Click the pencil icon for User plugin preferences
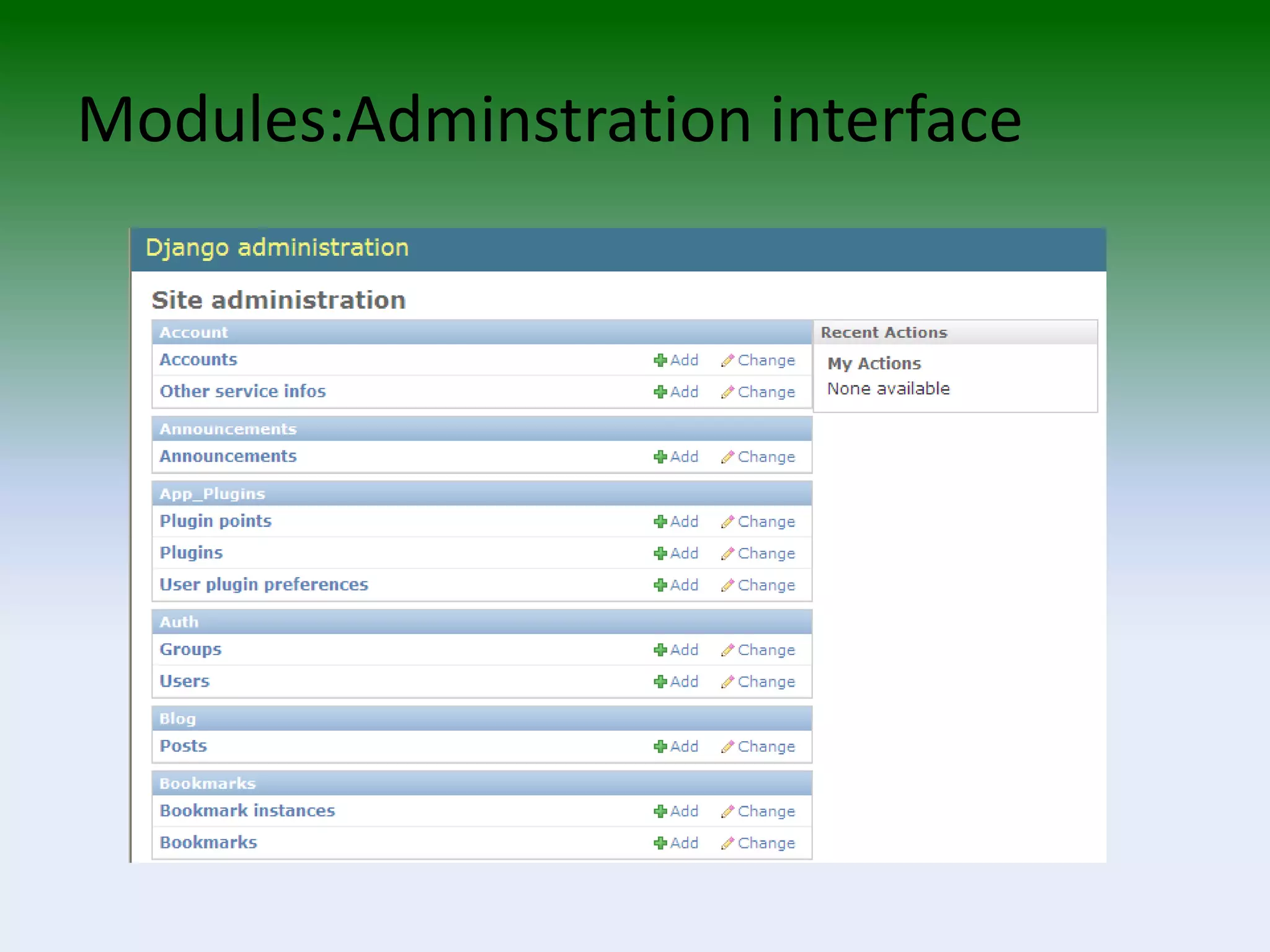This screenshot has width=1270, height=952. tap(727, 585)
